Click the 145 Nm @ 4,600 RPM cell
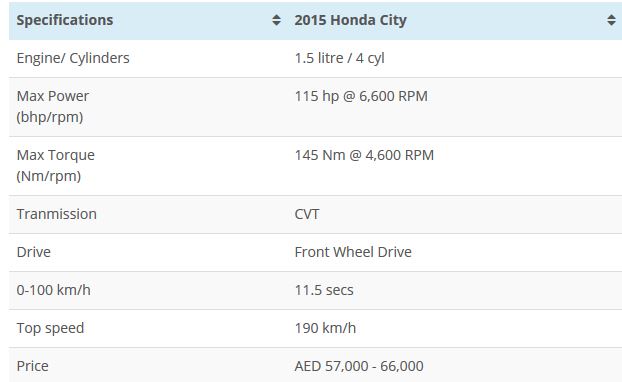Viewport: 622px width, 382px height. point(364,155)
